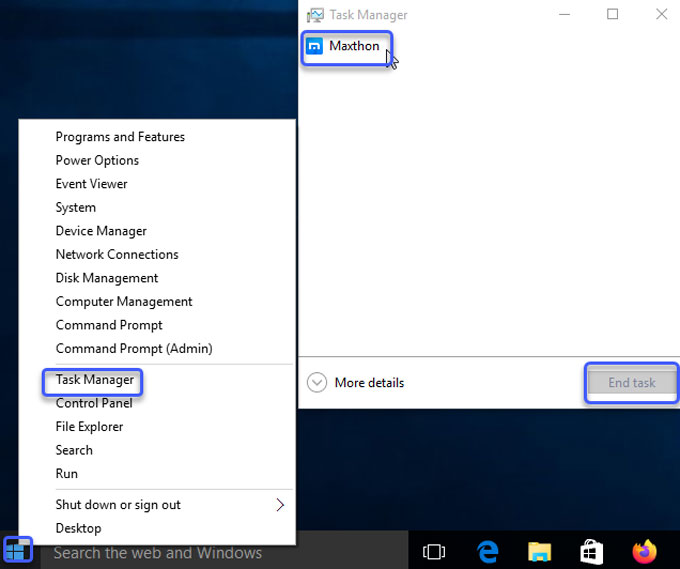Open Disk Management

(107, 278)
